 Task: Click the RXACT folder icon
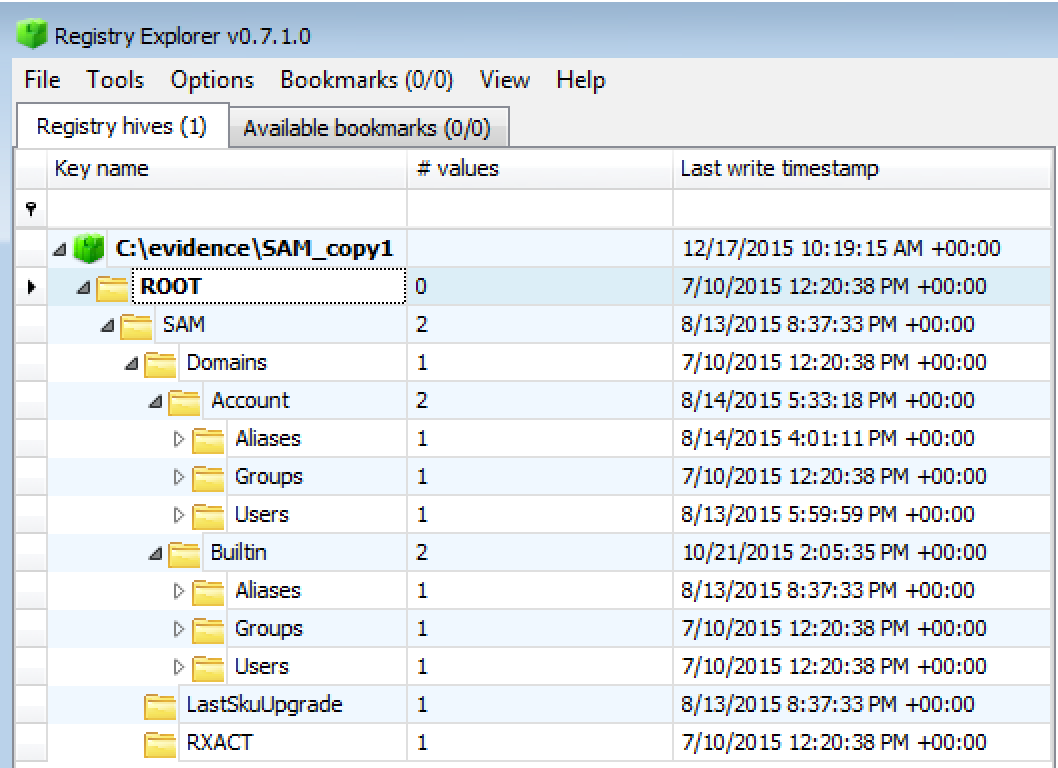[x=161, y=744]
